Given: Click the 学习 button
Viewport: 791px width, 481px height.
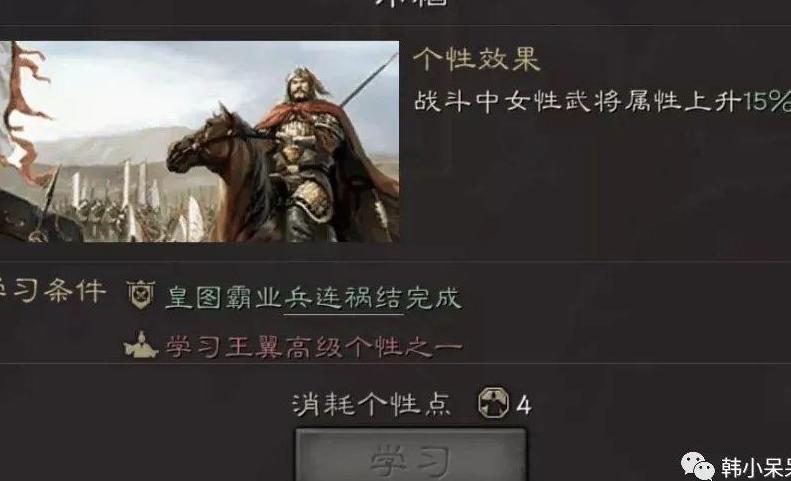Looking at the screenshot, I should tap(410, 454).
